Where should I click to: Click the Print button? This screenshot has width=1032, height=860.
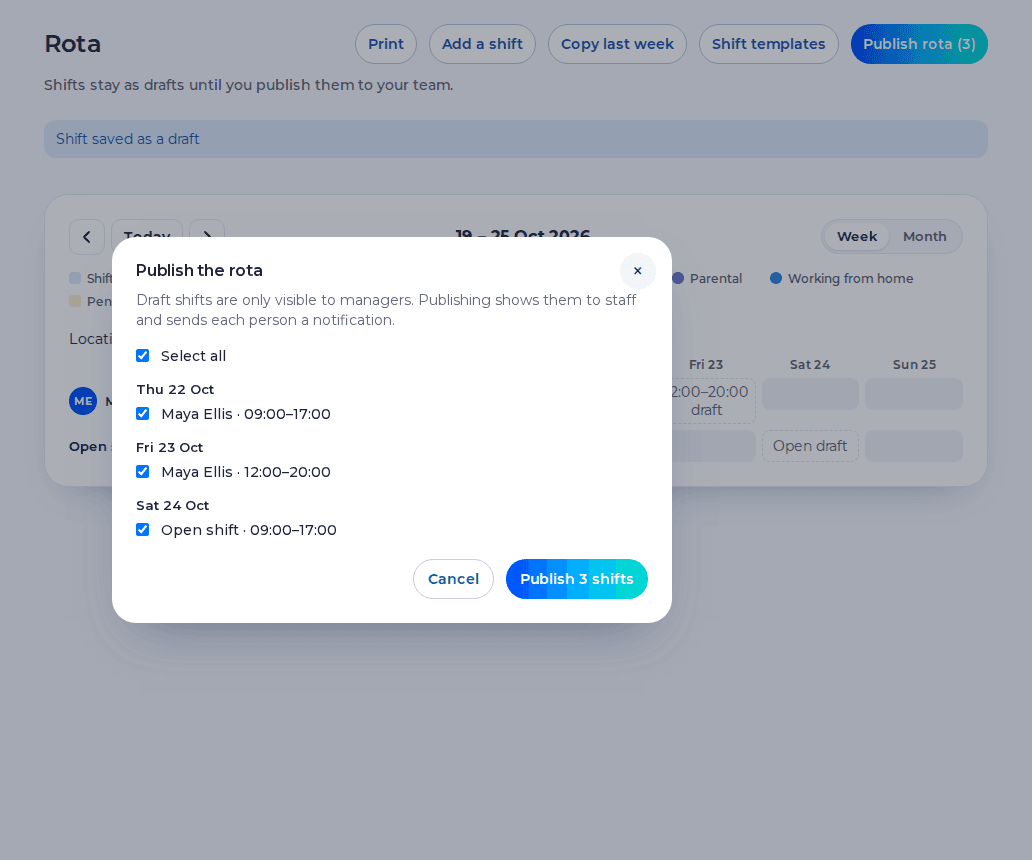pyautogui.click(x=386, y=44)
